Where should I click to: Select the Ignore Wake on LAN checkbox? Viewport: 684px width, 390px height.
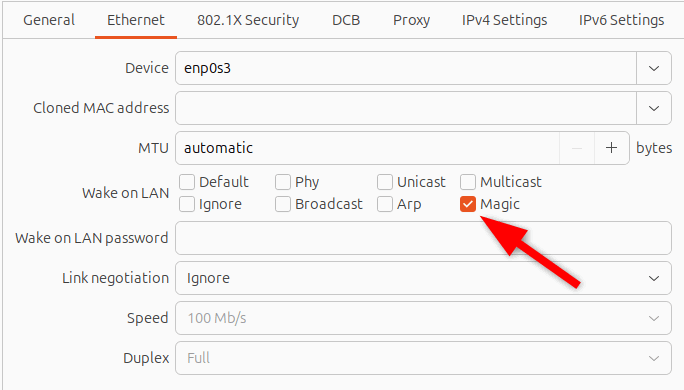tap(187, 204)
